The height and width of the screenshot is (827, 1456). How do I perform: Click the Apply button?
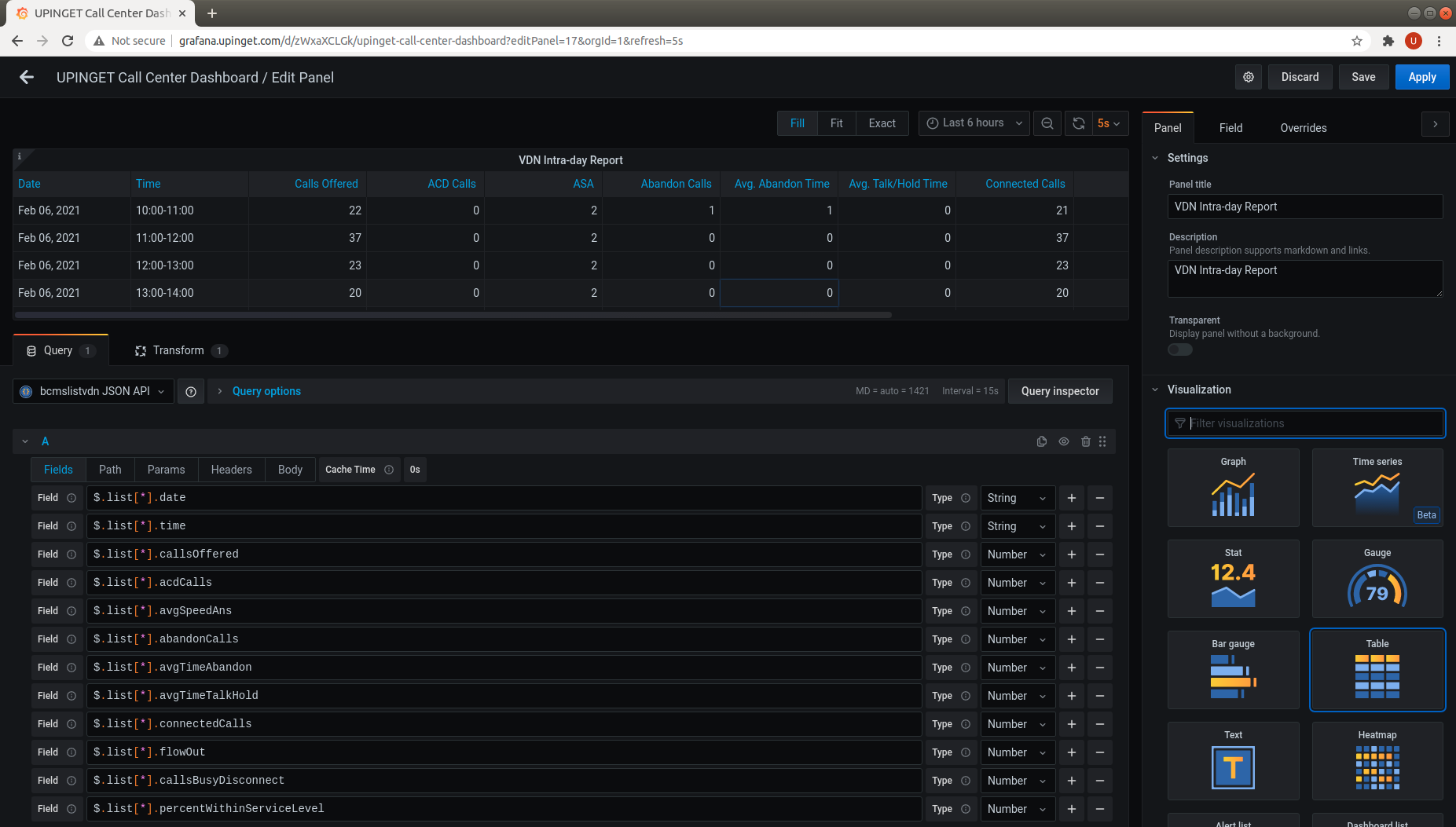[1421, 77]
